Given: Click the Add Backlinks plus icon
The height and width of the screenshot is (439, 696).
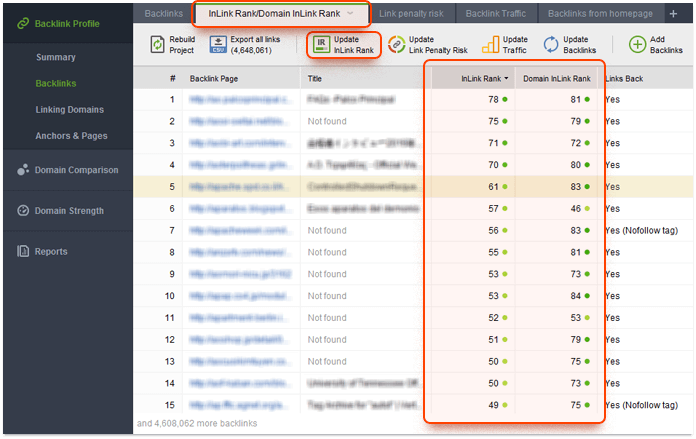Looking at the screenshot, I should [x=637, y=45].
